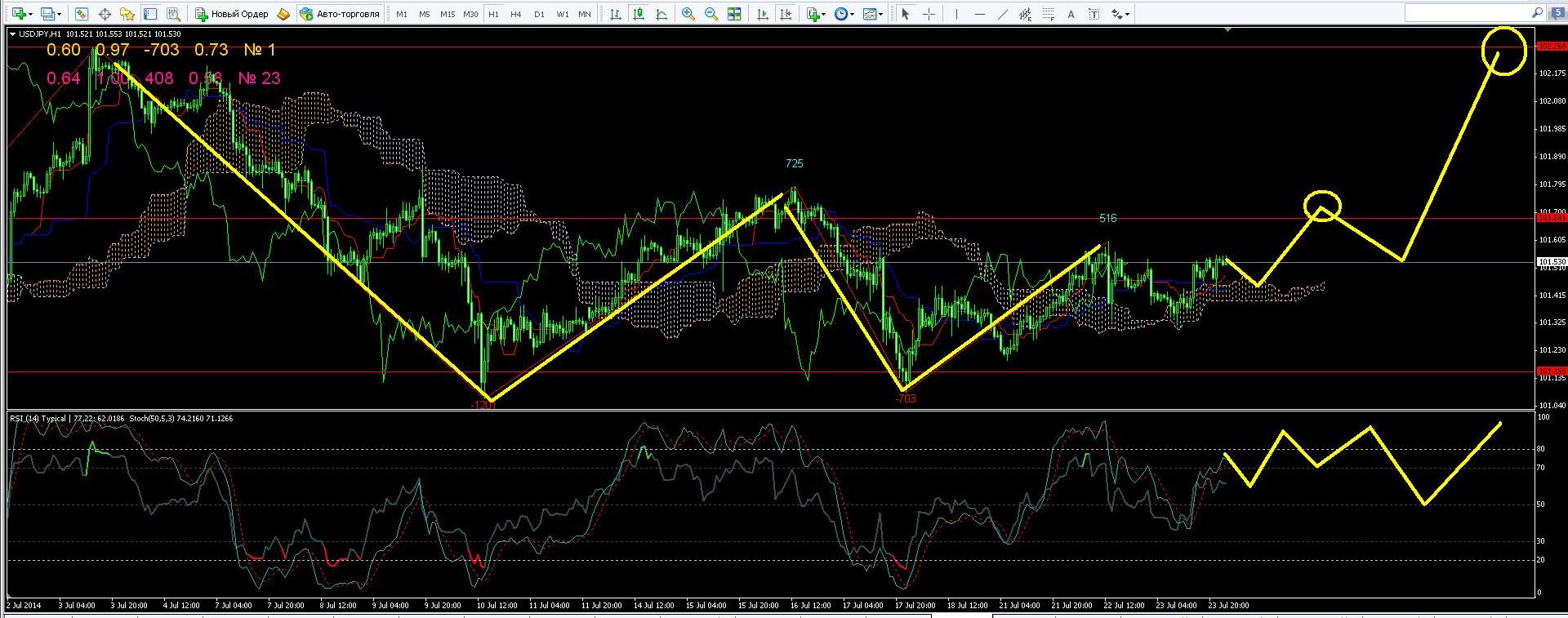Click the Новый Ордер button
Screen dimensions: 1568x618
(x=232, y=14)
